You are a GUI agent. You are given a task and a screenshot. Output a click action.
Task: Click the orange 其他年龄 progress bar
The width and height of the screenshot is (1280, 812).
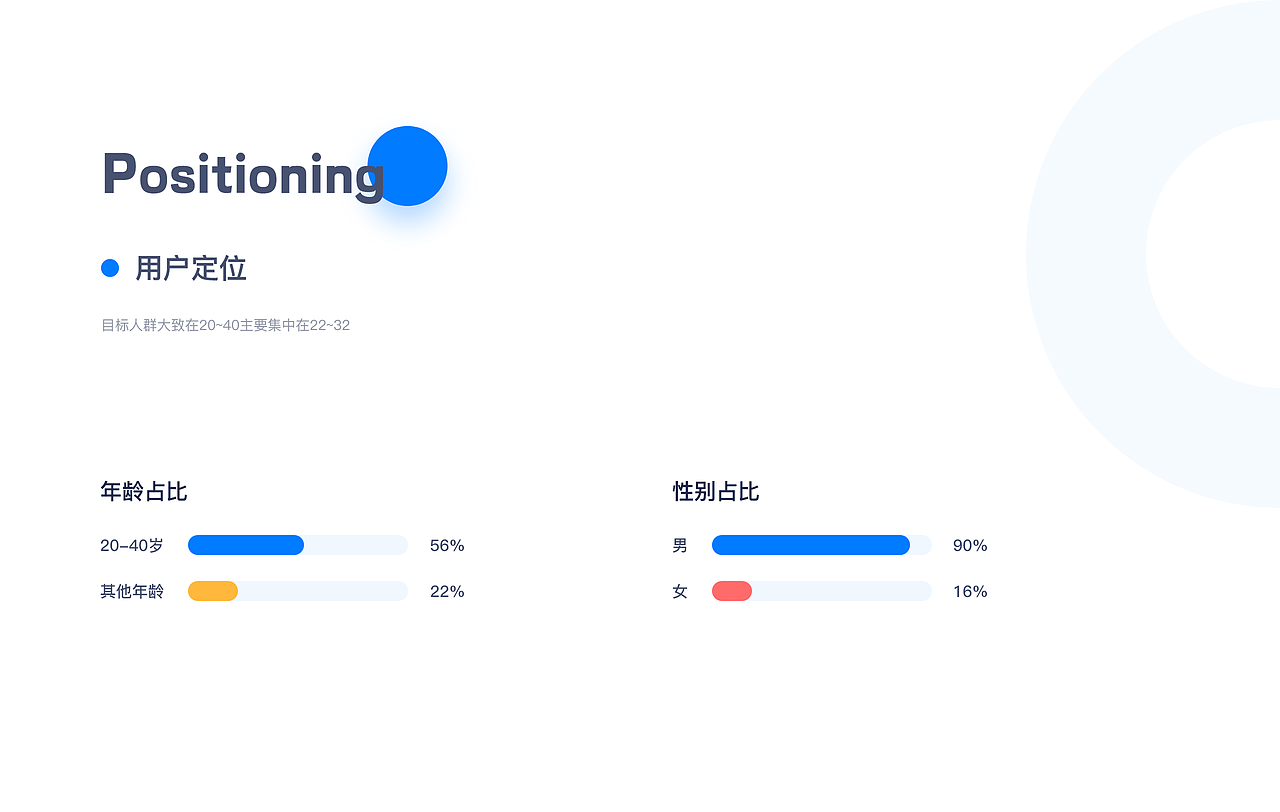(x=213, y=591)
